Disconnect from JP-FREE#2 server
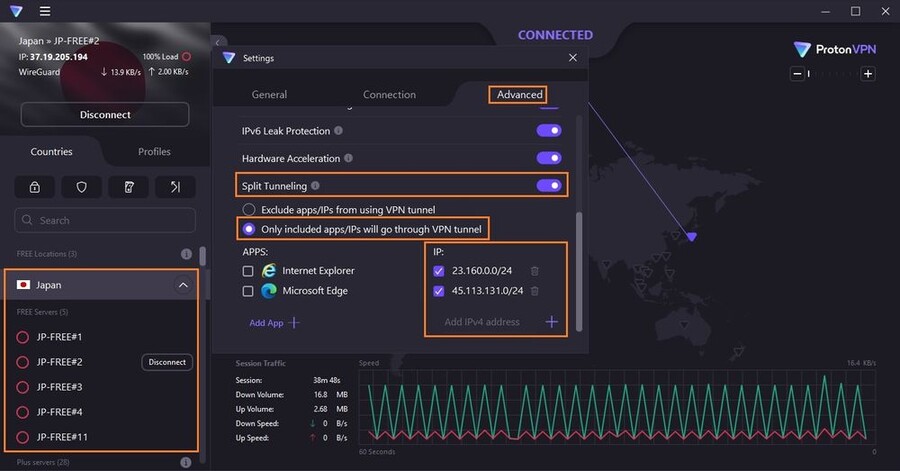 (x=167, y=362)
